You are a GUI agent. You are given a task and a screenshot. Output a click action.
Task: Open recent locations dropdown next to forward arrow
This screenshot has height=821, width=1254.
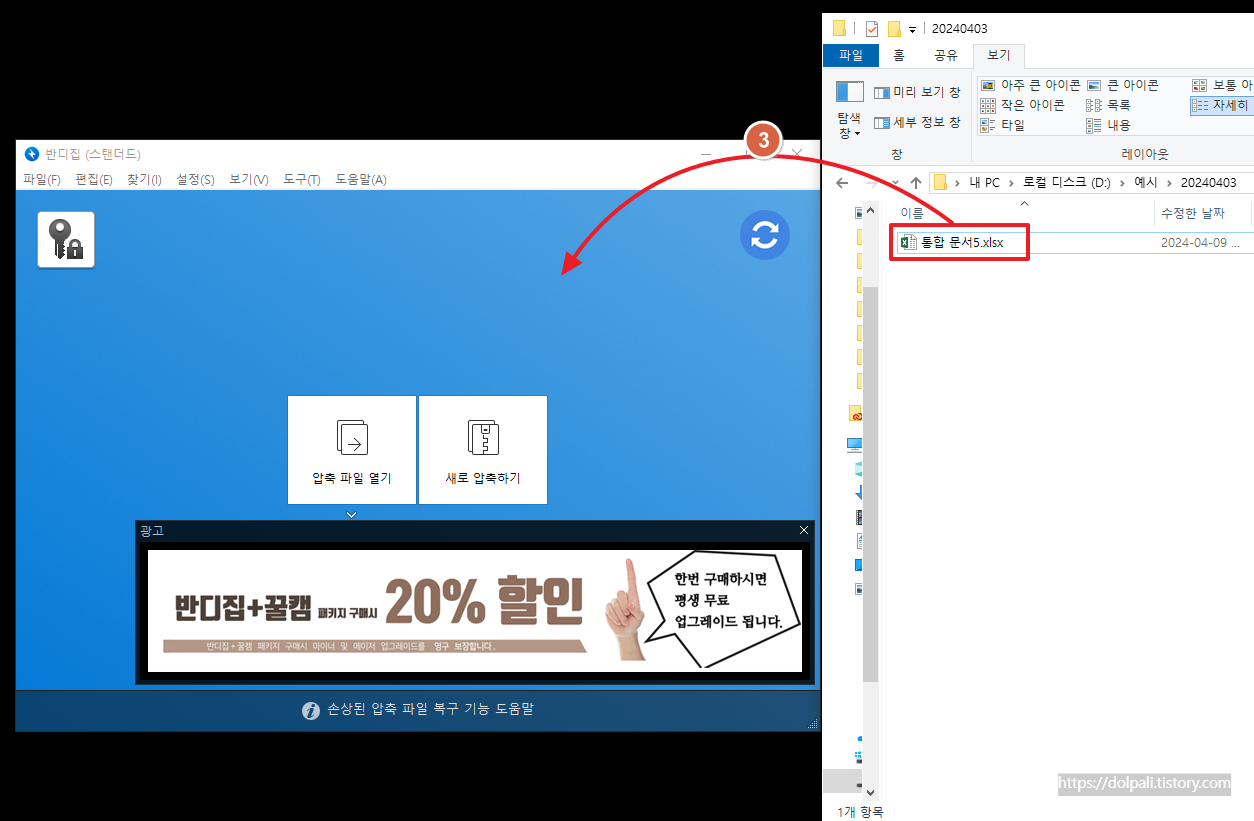tap(894, 183)
